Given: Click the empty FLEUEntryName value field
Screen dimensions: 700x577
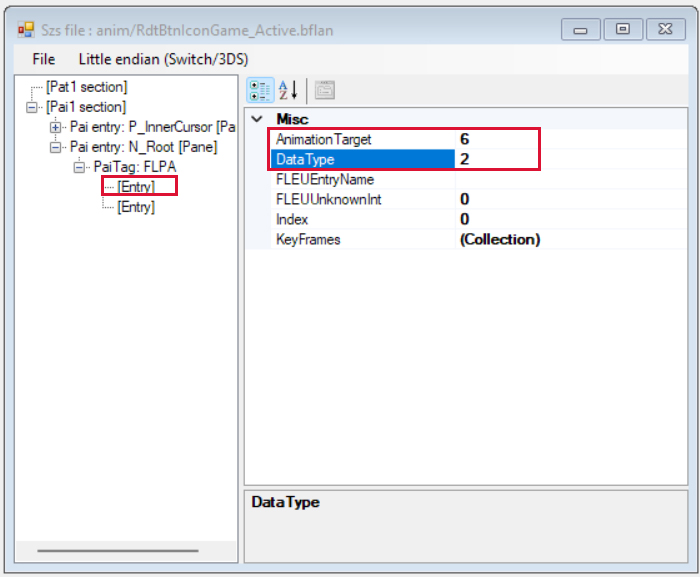Looking at the screenshot, I should coord(571,180).
